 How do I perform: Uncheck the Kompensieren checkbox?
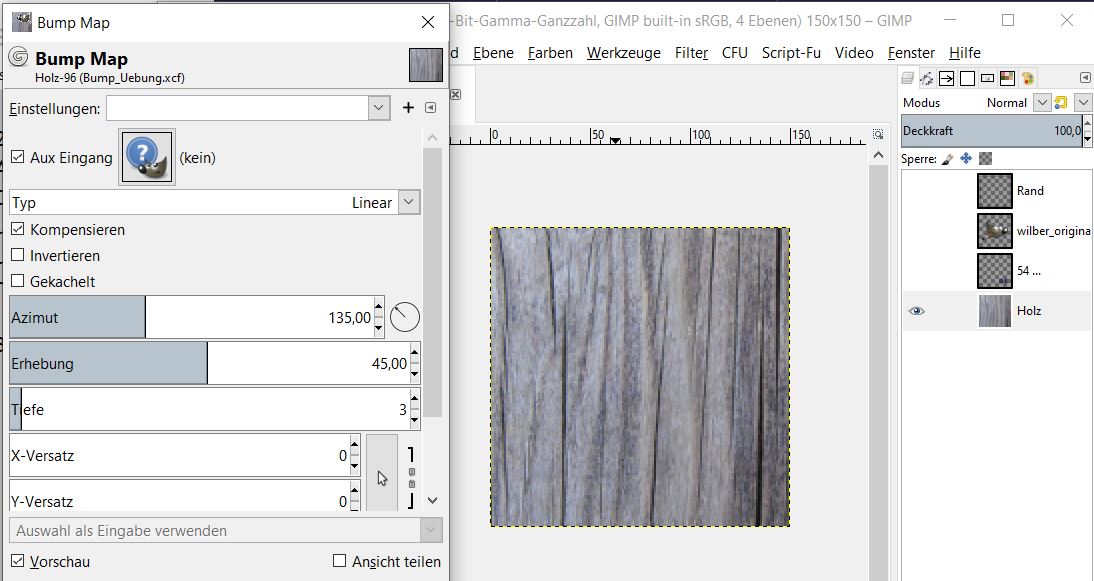coord(18,230)
